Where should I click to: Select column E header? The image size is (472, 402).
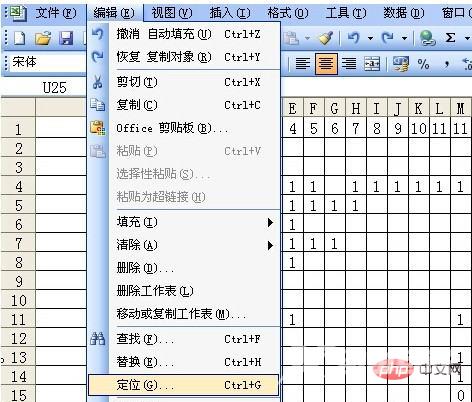(293, 108)
